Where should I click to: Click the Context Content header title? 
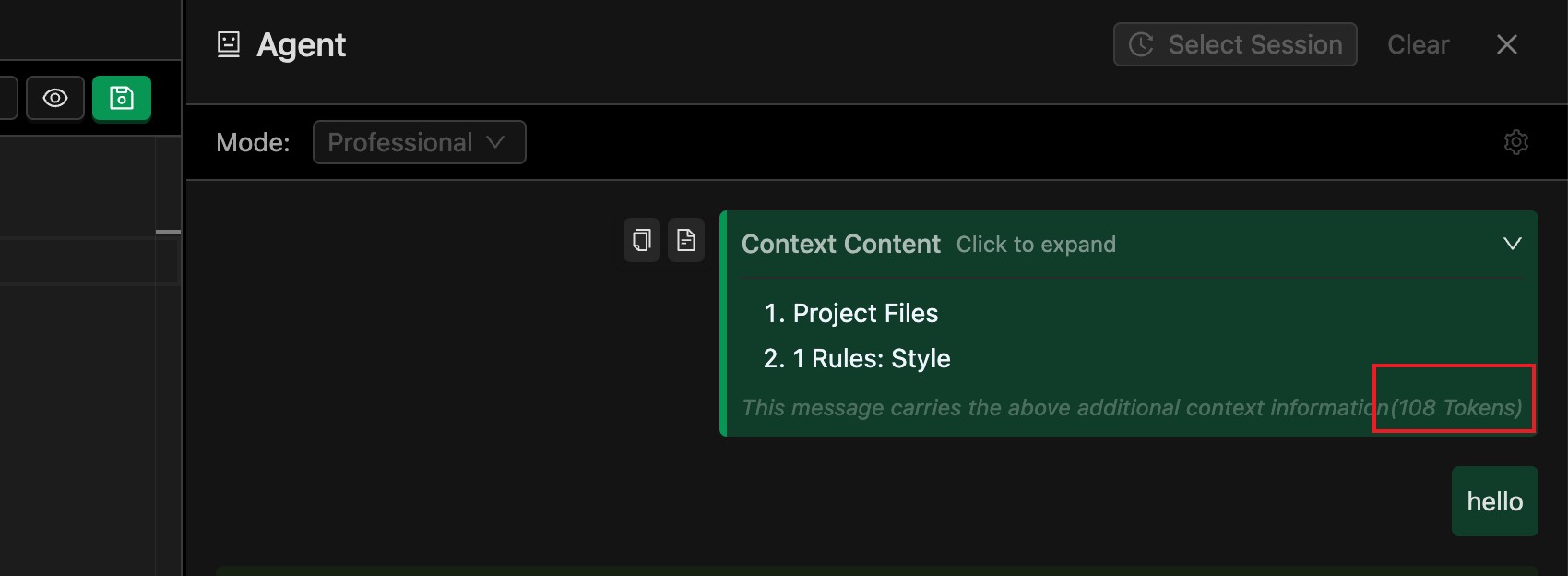click(840, 245)
